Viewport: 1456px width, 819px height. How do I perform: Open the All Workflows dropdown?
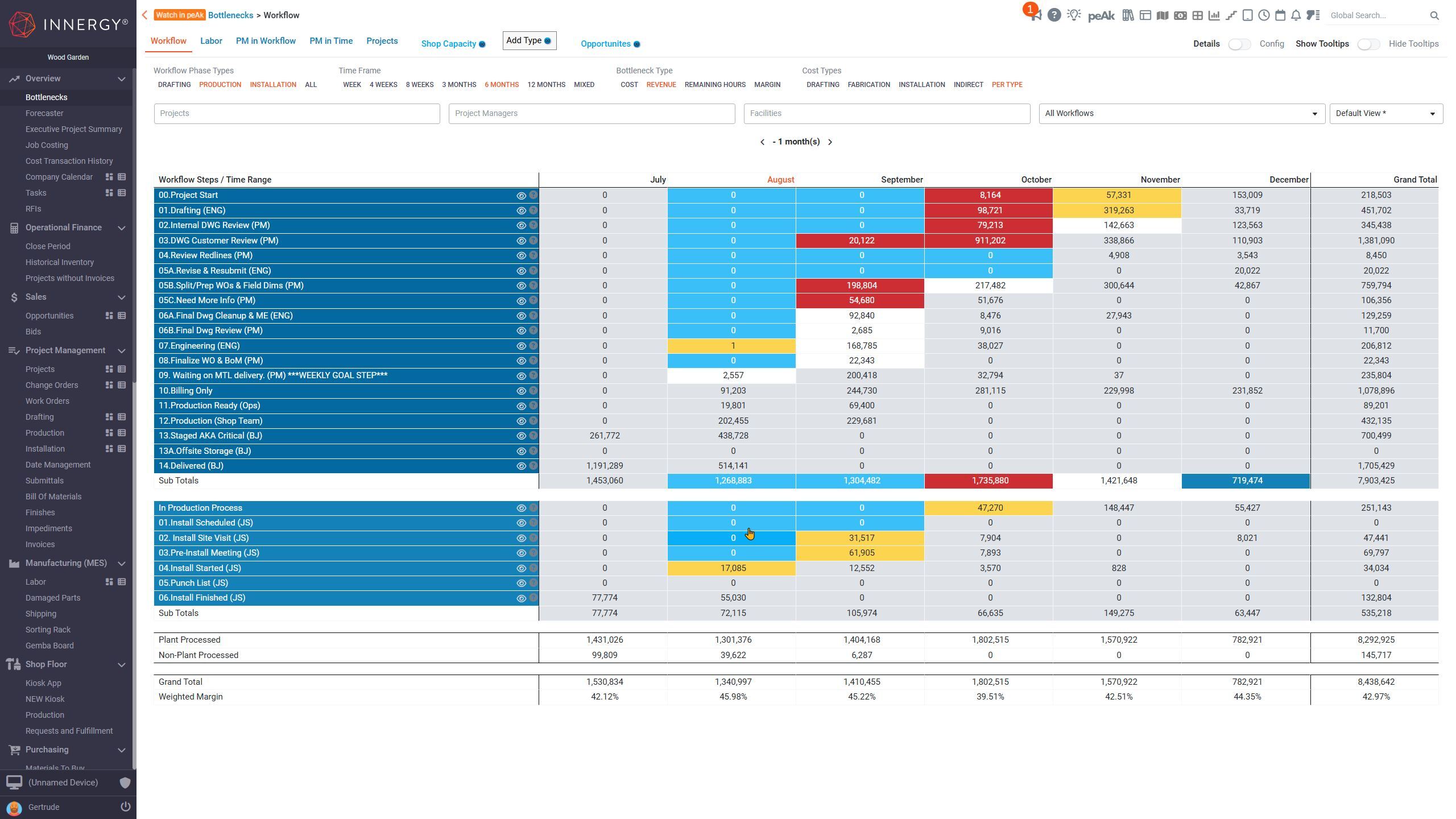coord(1181,113)
